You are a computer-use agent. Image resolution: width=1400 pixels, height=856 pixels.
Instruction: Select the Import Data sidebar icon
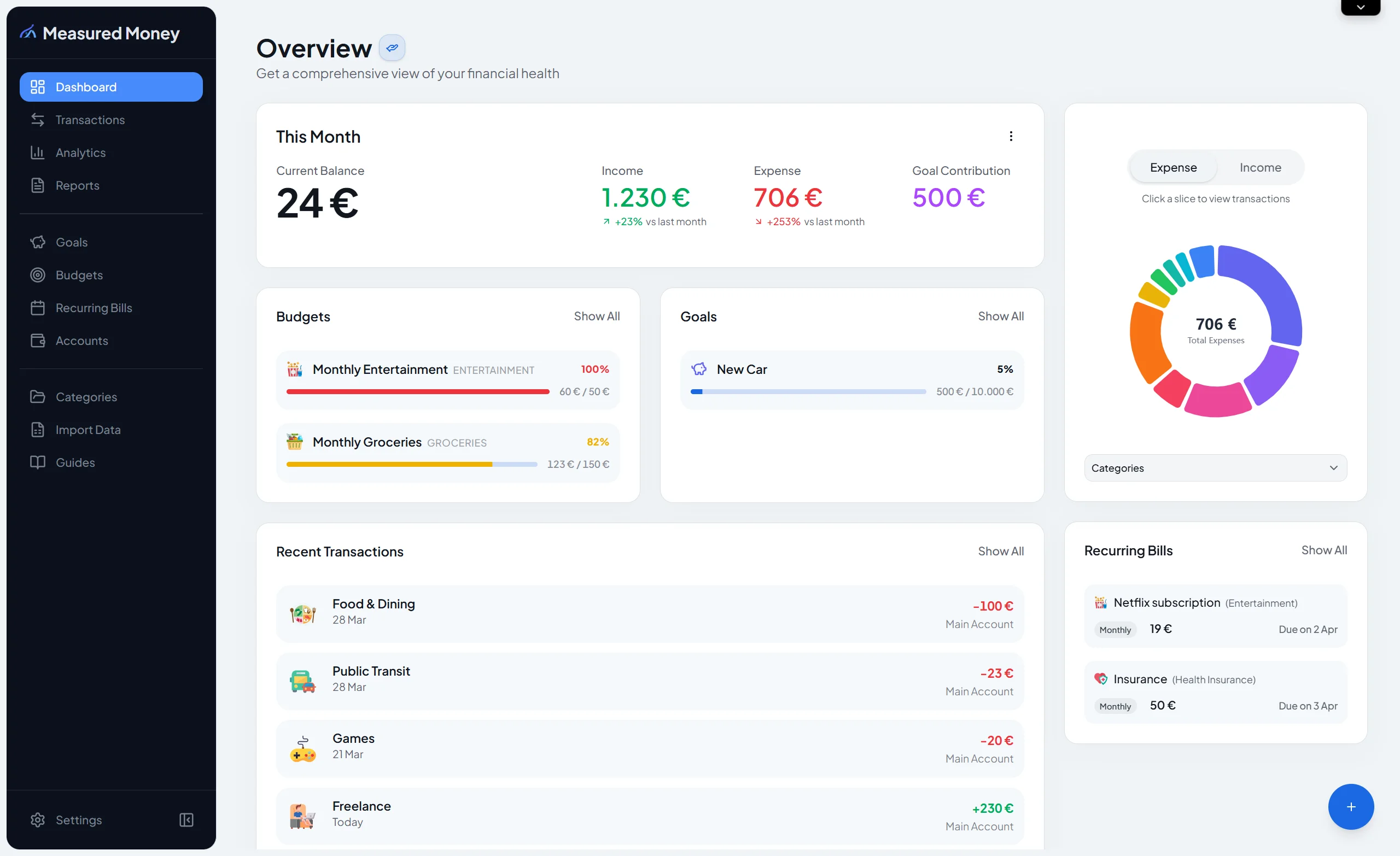pos(38,430)
